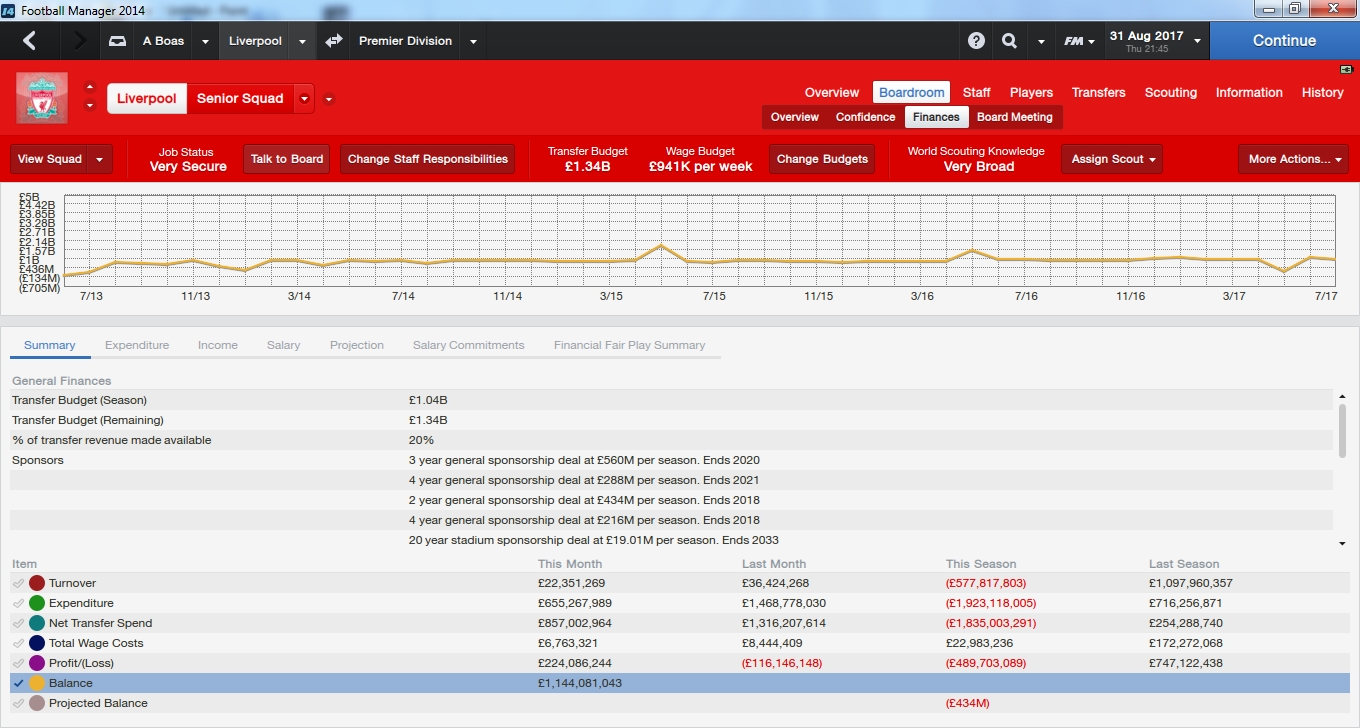Go forward with the right arrow
The width and height of the screenshot is (1360, 728).
coord(80,41)
